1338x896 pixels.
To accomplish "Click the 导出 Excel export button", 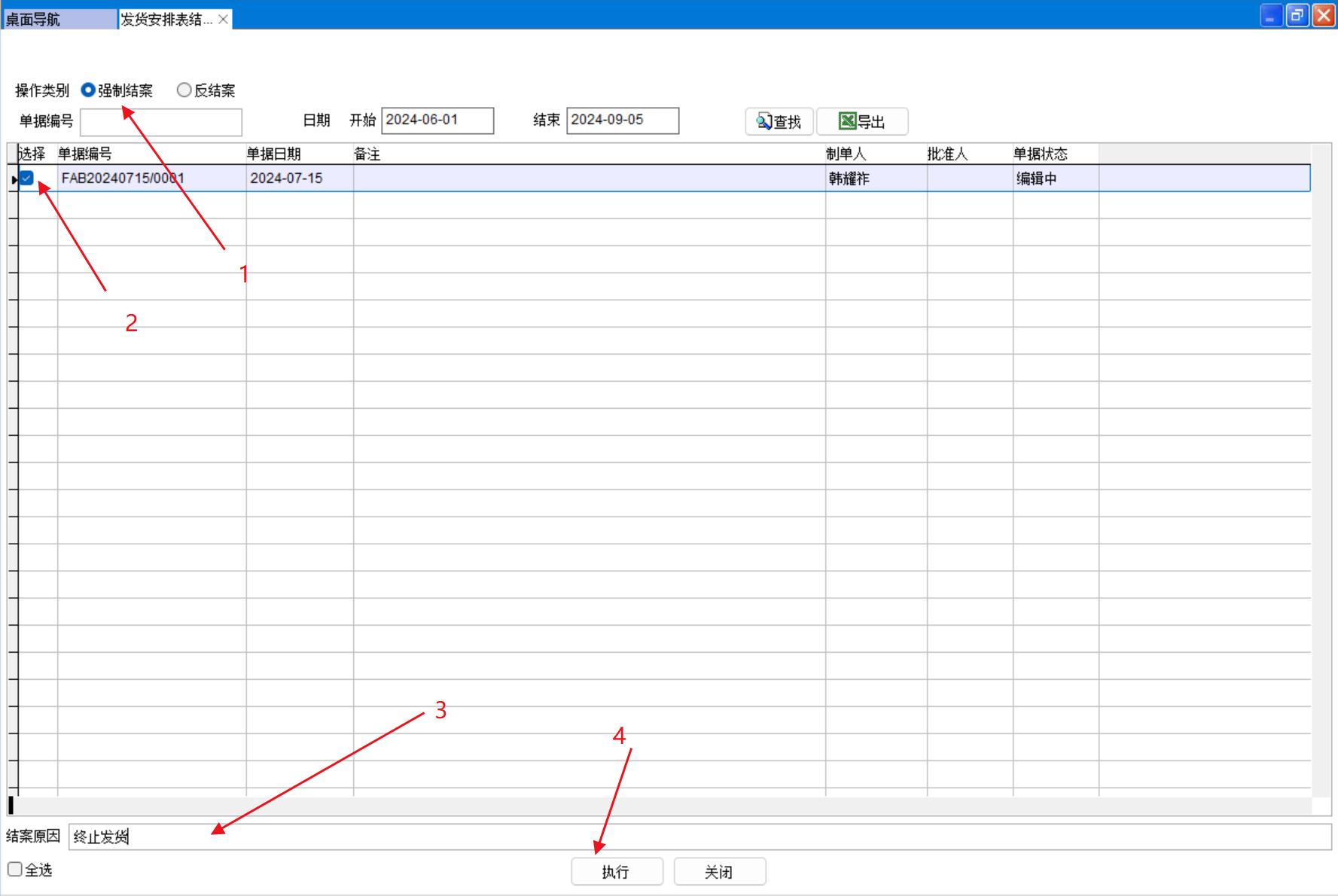I will point(862,121).
